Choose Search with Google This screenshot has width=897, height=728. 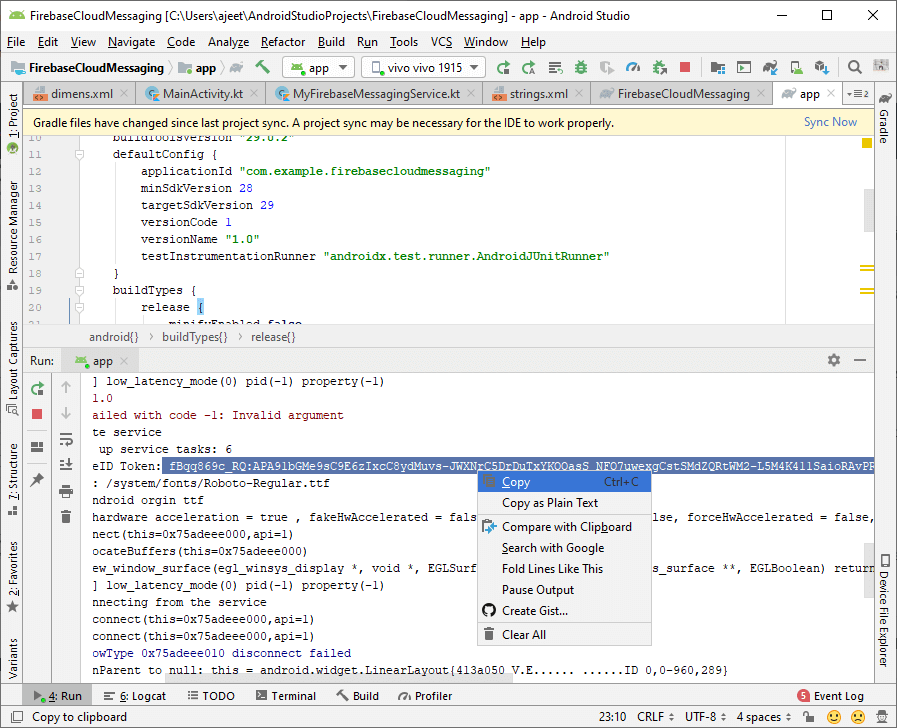tap(564, 548)
